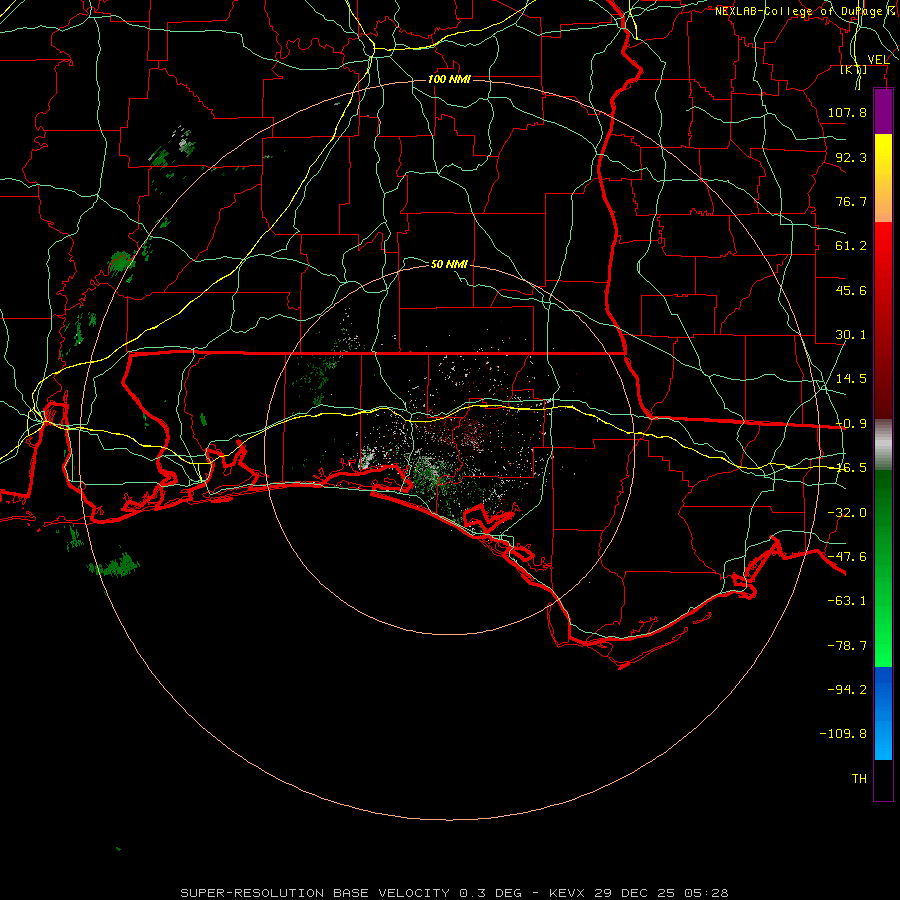The height and width of the screenshot is (900, 900).
Task: Click the -109.8 velocity scale value
Action: pos(843,734)
